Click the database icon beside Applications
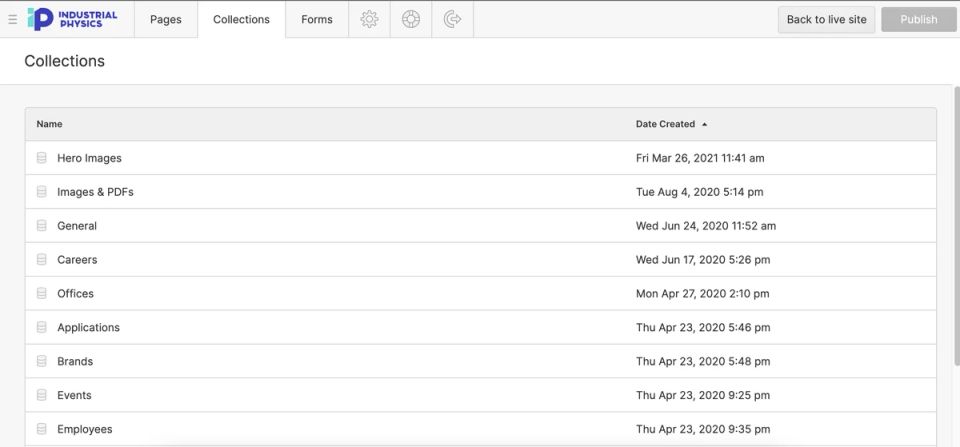960x447 pixels. point(42,328)
